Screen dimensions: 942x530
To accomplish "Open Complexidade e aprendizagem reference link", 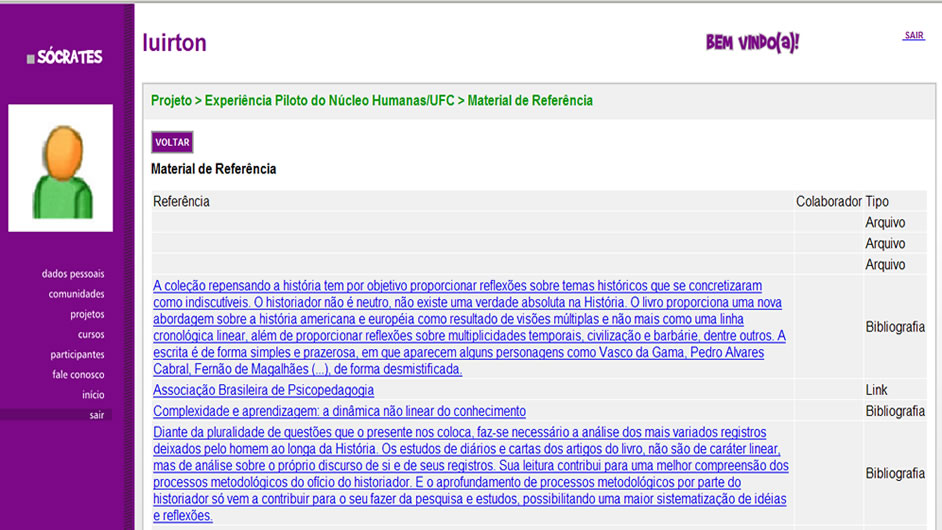I will coord(339,411).
